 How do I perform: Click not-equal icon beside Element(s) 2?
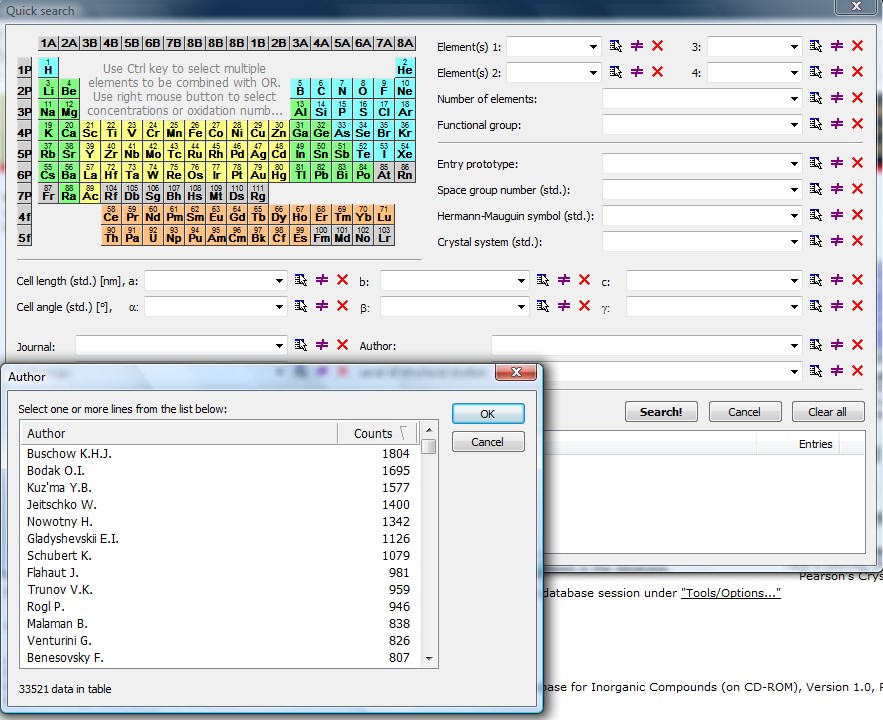tap(637, 72)
